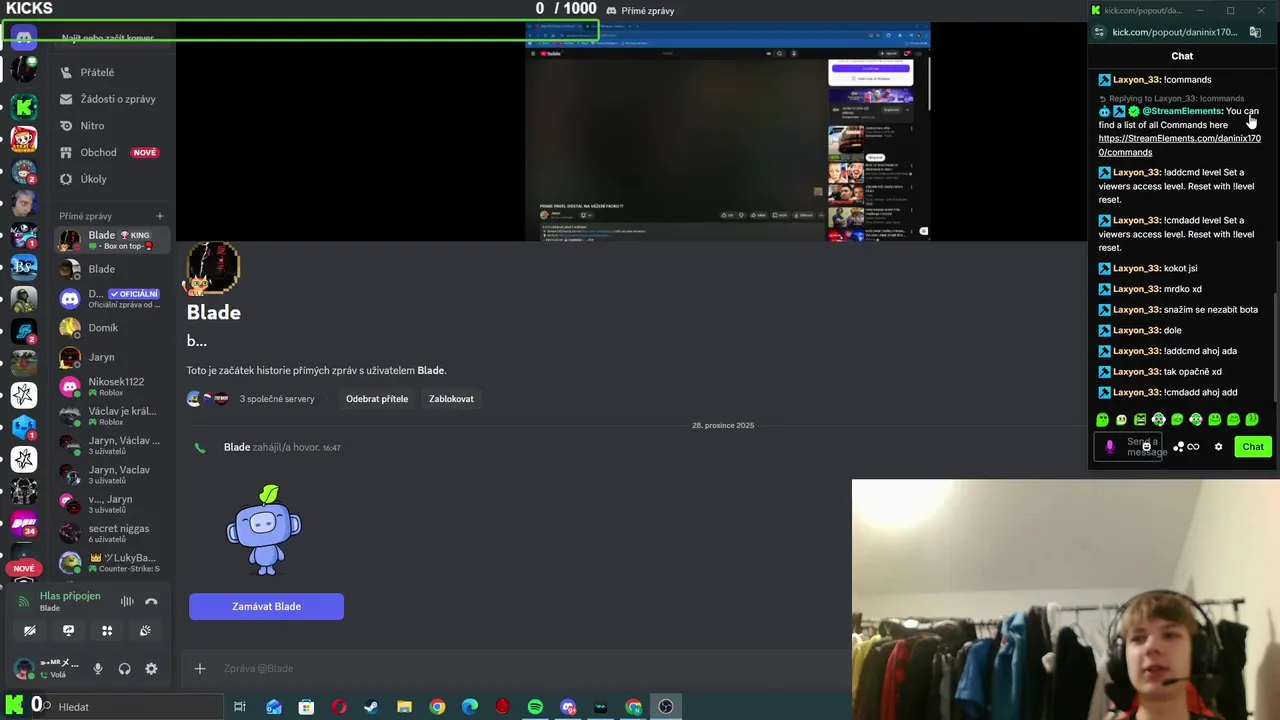Open secret niggas group chat

(111, 533)
